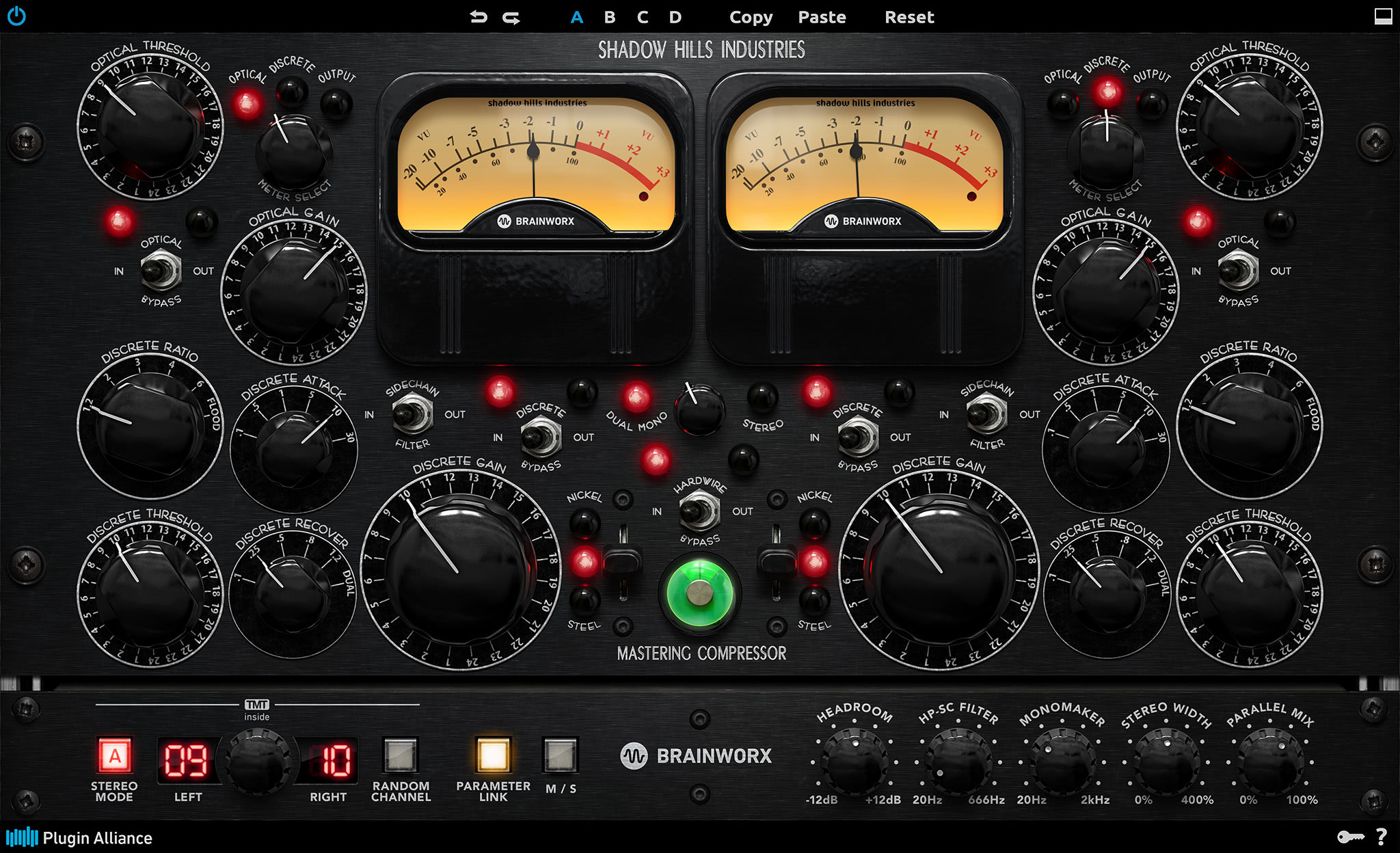Select preset slot D

pyautogui.click(x=675, y=17)
